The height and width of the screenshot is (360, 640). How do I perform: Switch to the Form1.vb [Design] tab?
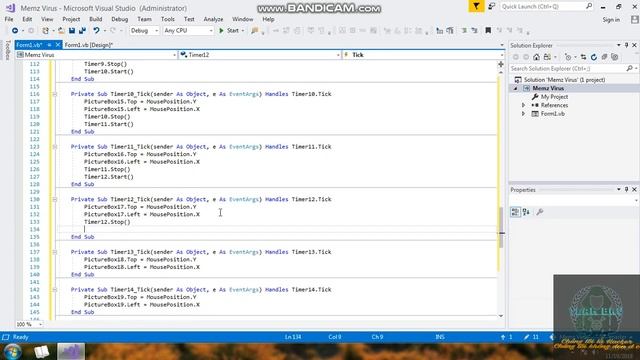(x=89, y=45)
